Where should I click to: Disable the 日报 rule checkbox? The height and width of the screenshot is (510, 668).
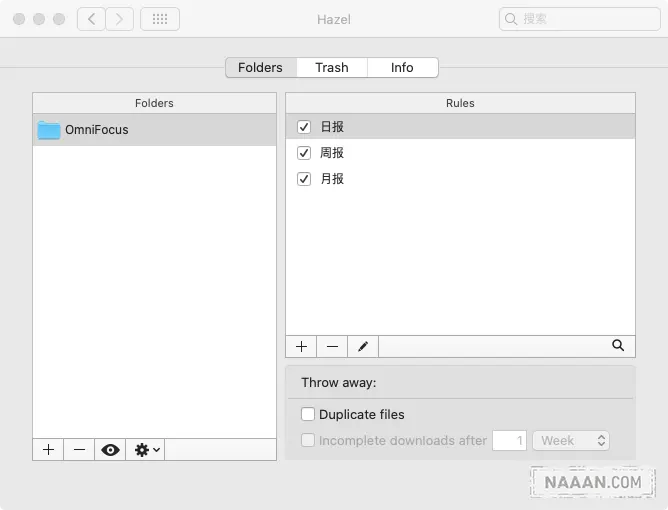click(305, 127)
